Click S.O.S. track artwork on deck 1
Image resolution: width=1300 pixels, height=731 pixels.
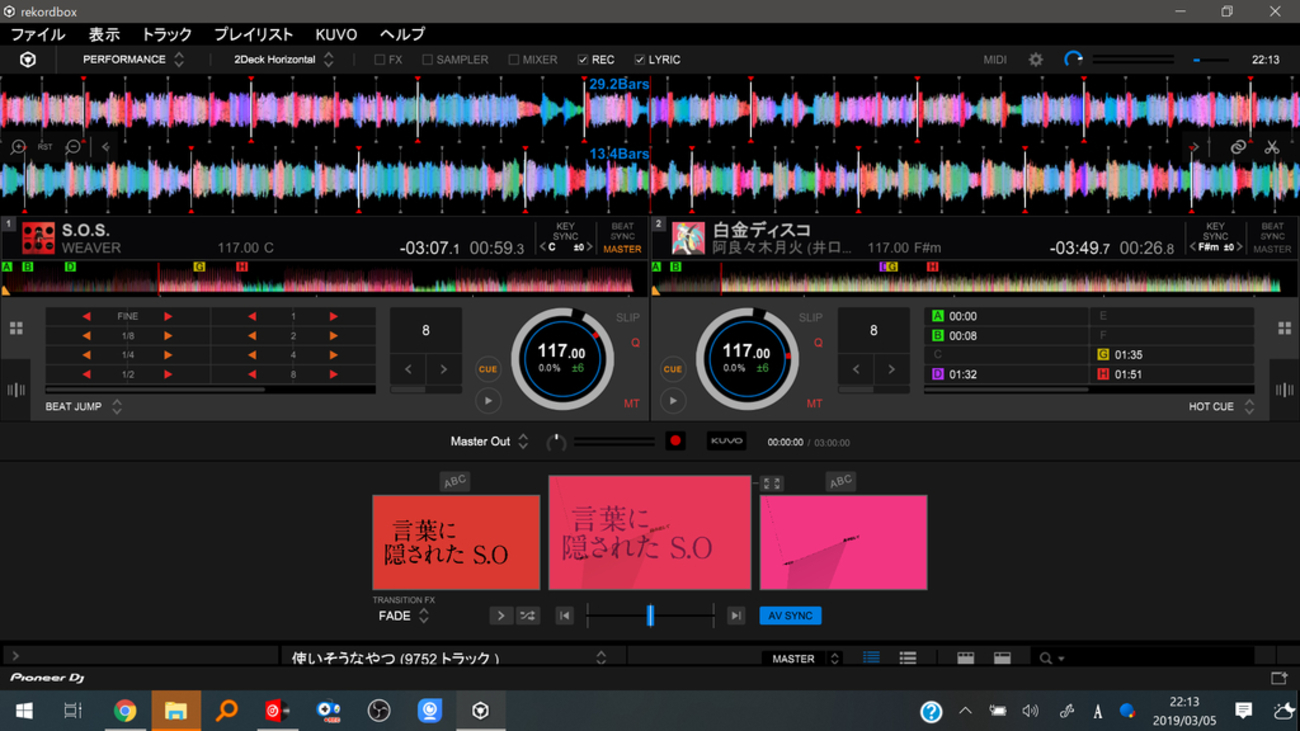[x=38, y=238]
